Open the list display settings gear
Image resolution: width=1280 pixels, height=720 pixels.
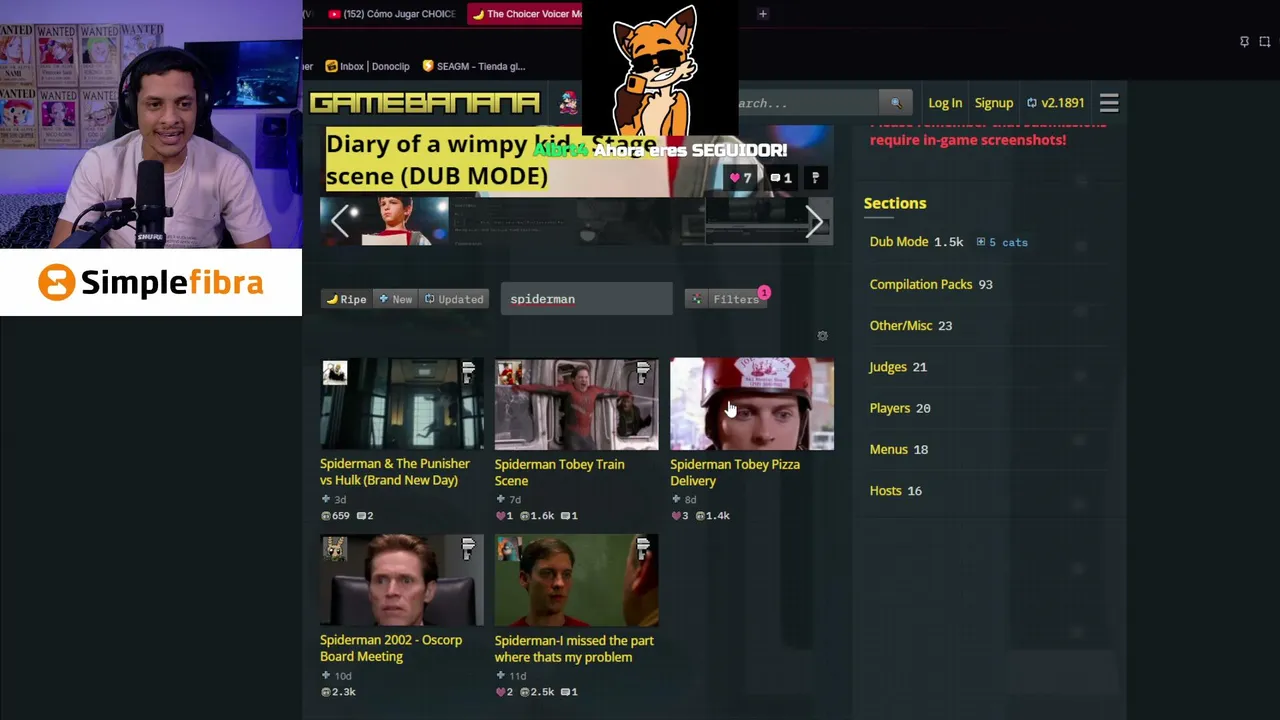tap(823, 336)
